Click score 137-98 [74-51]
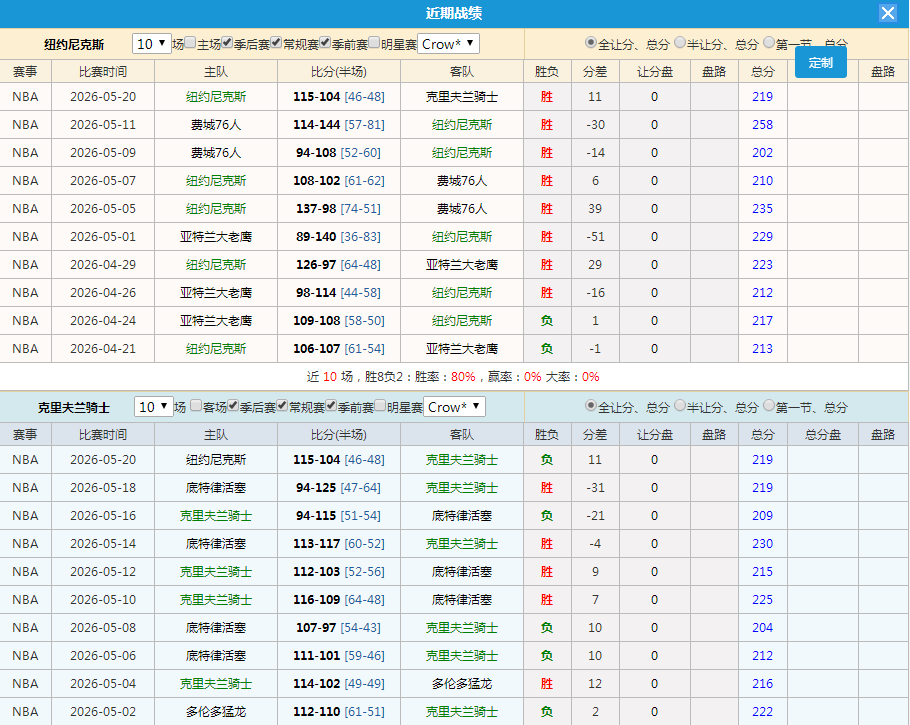 point(338,208)
